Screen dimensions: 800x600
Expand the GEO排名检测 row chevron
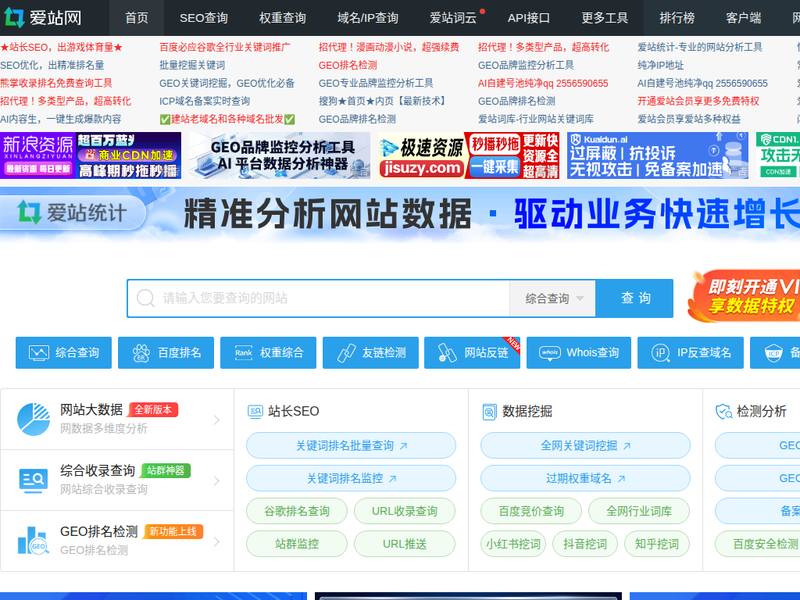pos(216,541)
